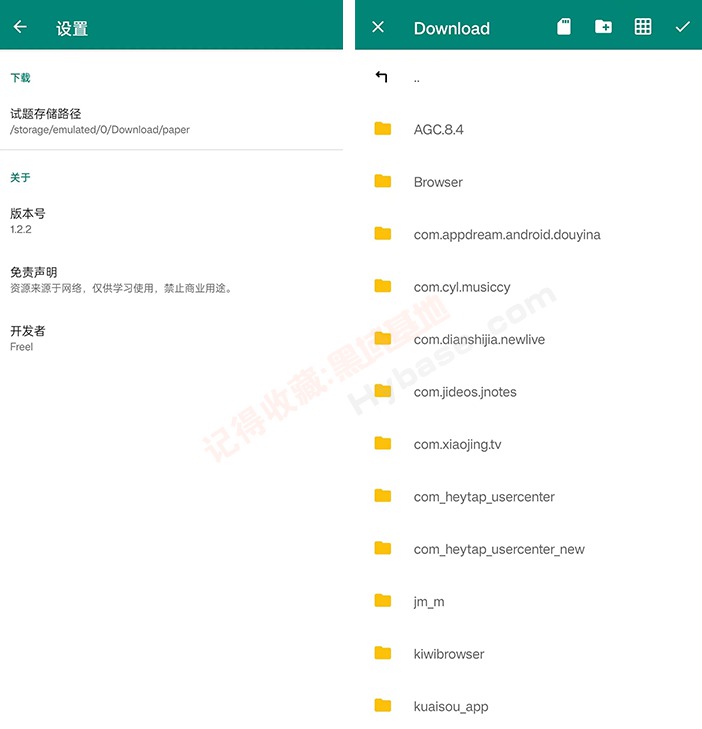This screenshot has width=702, height=729.
Task: Select com.cyl.musiccy folder name
Action: click(x=462, y=287)
